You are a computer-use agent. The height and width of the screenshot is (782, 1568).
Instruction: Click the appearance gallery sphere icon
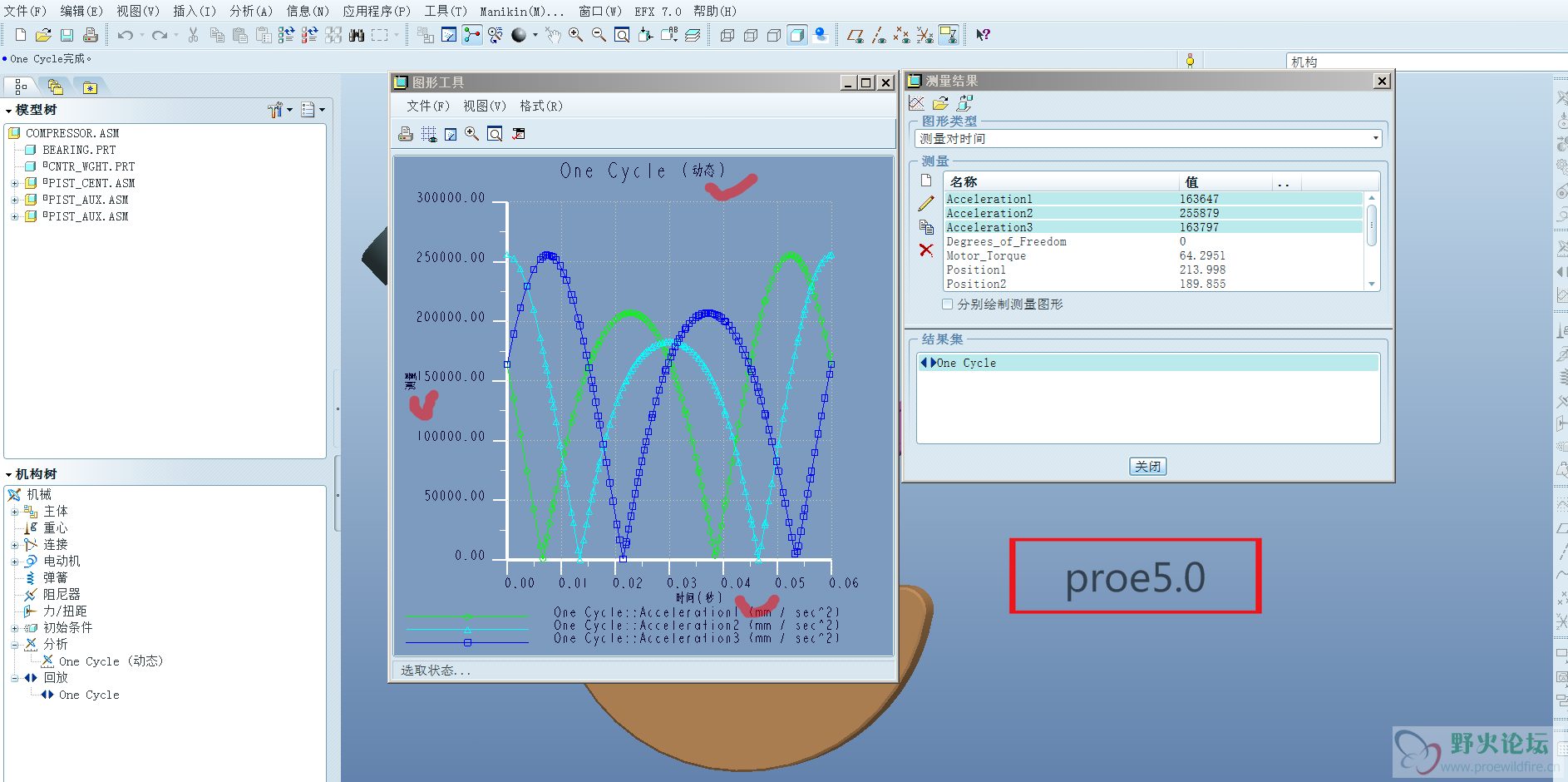pos(519,35)
